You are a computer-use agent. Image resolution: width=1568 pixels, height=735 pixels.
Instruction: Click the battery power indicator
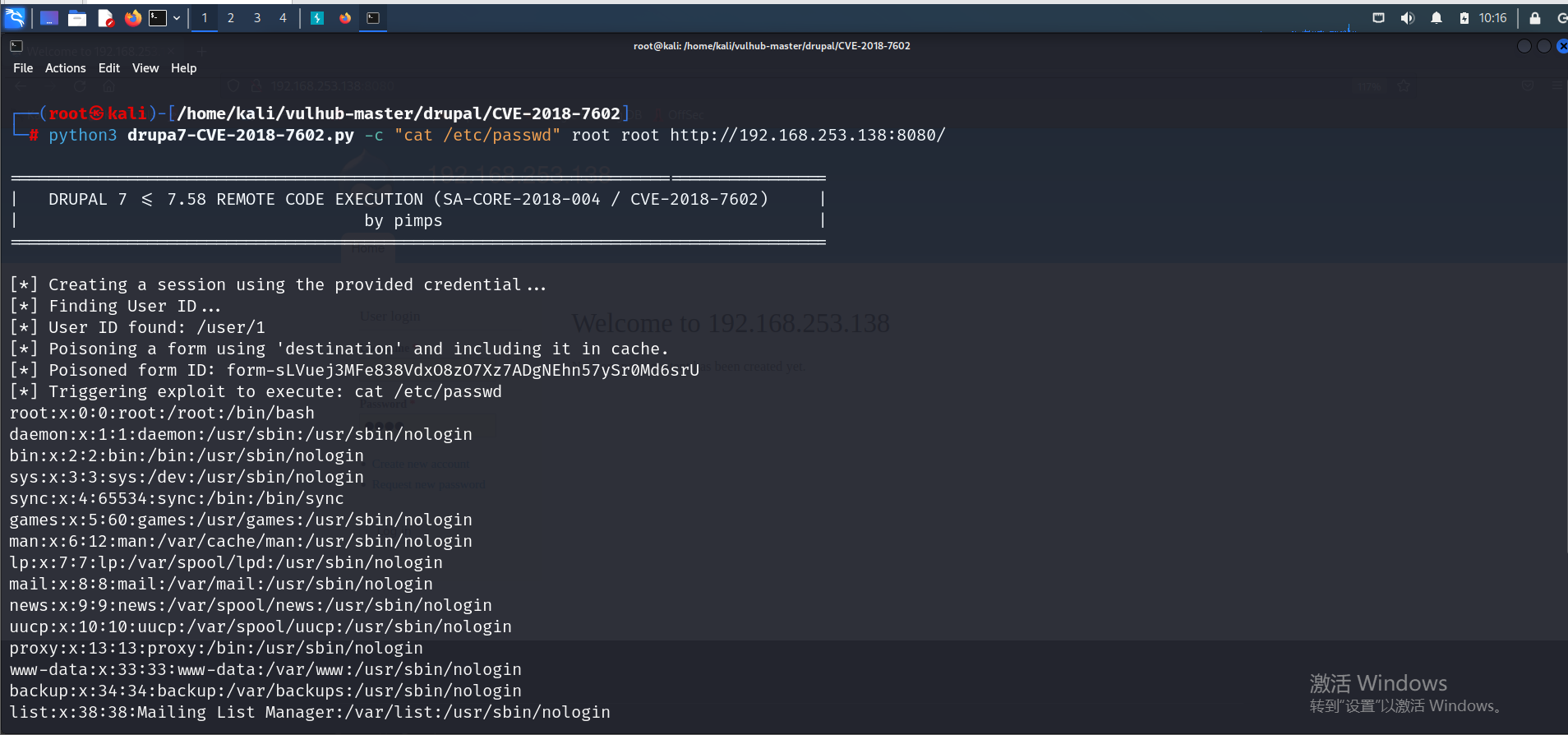[1464, 18]
